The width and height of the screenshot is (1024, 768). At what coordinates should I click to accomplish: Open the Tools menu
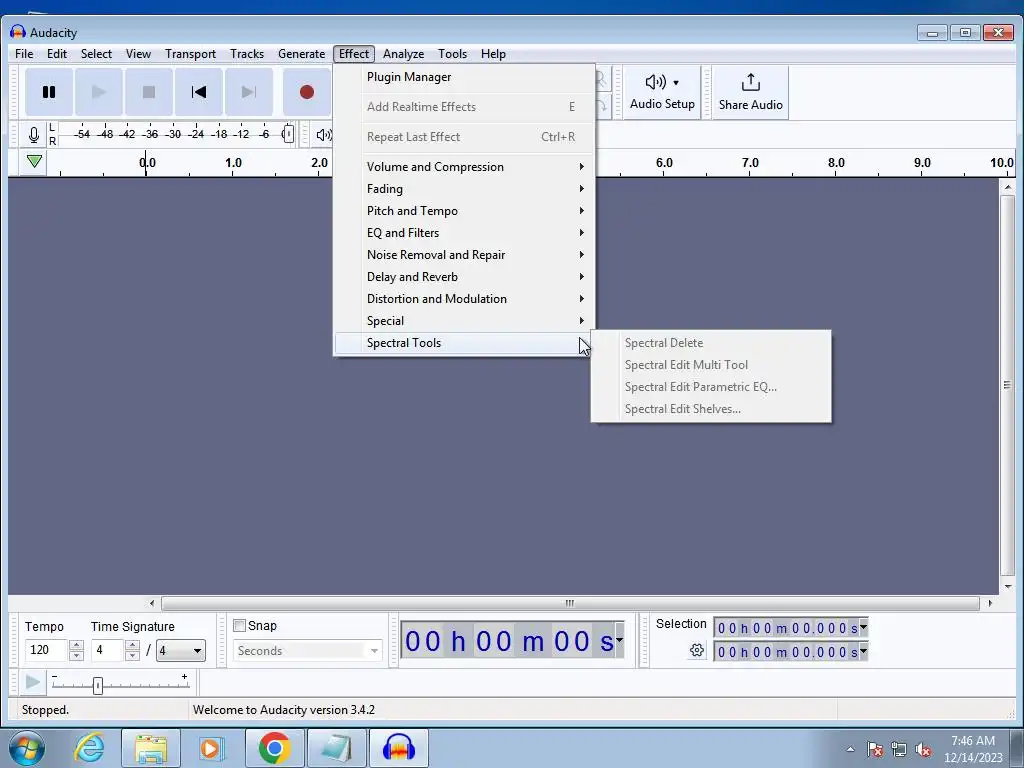(452, 54)
